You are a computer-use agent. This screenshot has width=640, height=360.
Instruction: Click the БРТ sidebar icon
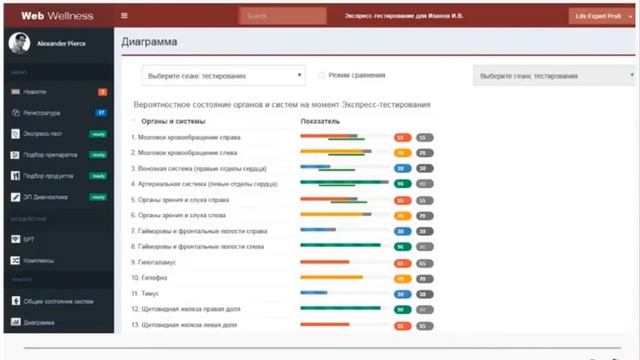coord(16,239)
